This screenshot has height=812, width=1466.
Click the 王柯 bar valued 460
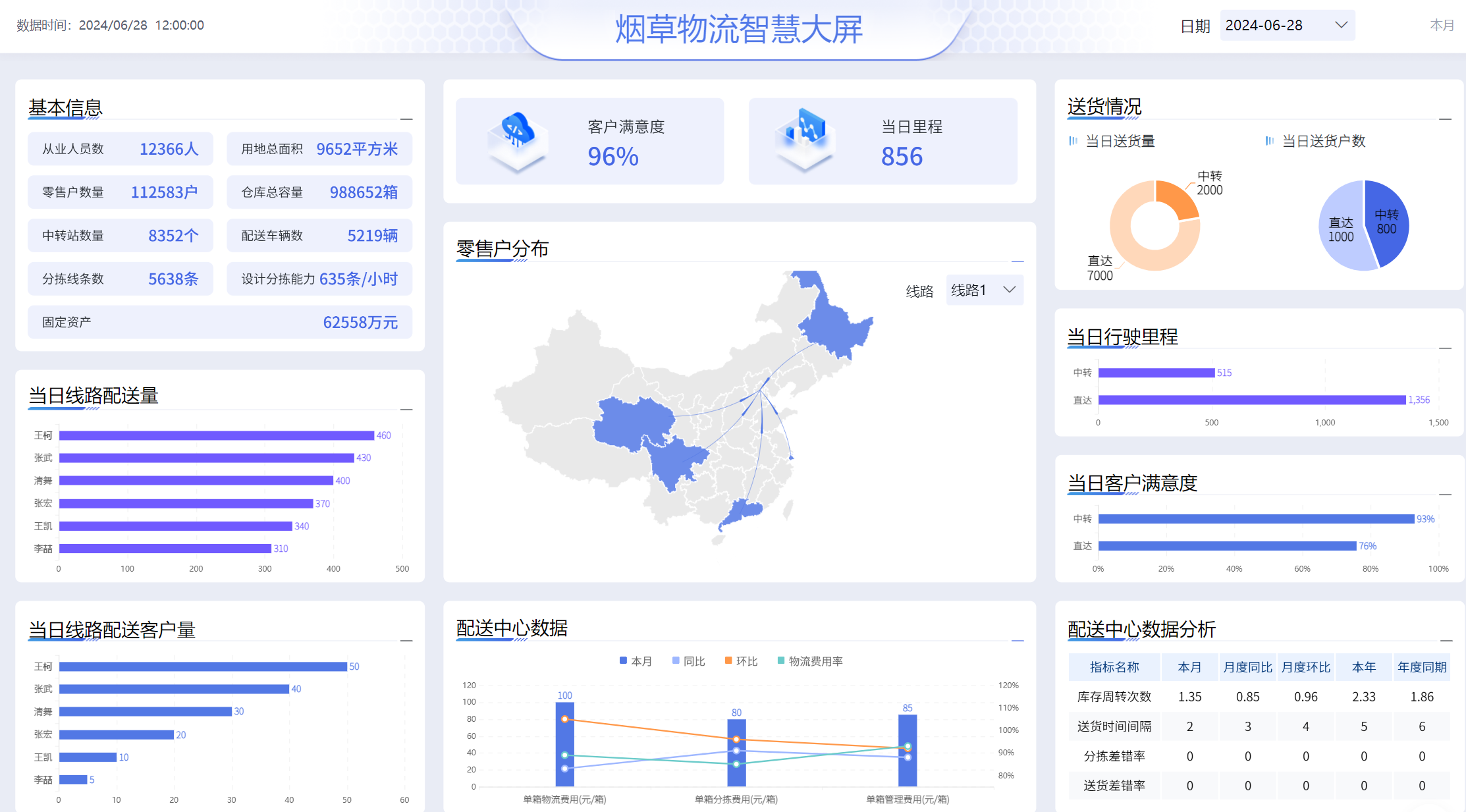pyautogui.click(x=217, y=435)
